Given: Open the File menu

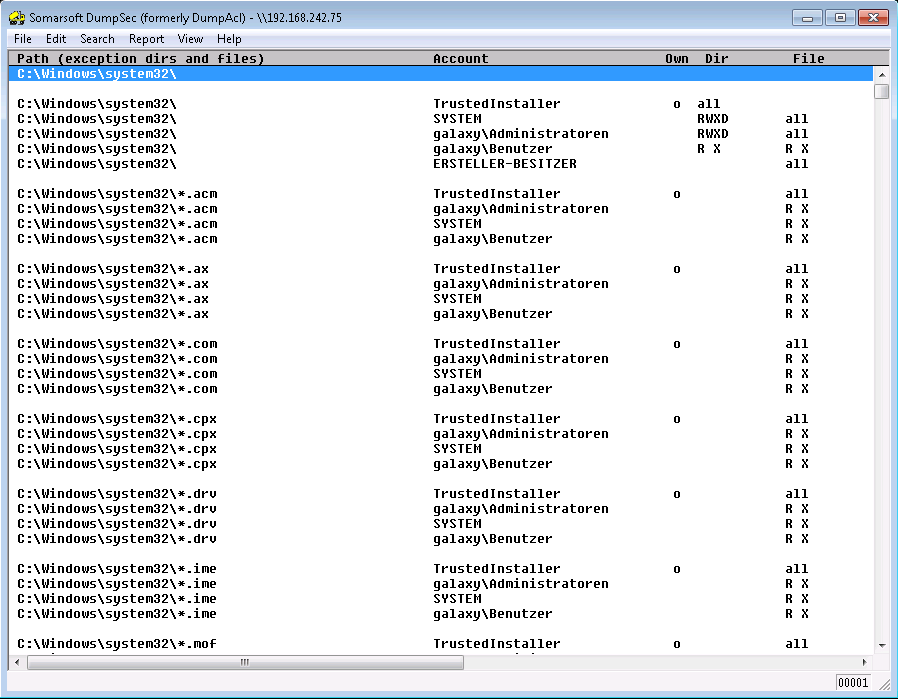Looking at the screenshot, I should [x=22, y=39].
